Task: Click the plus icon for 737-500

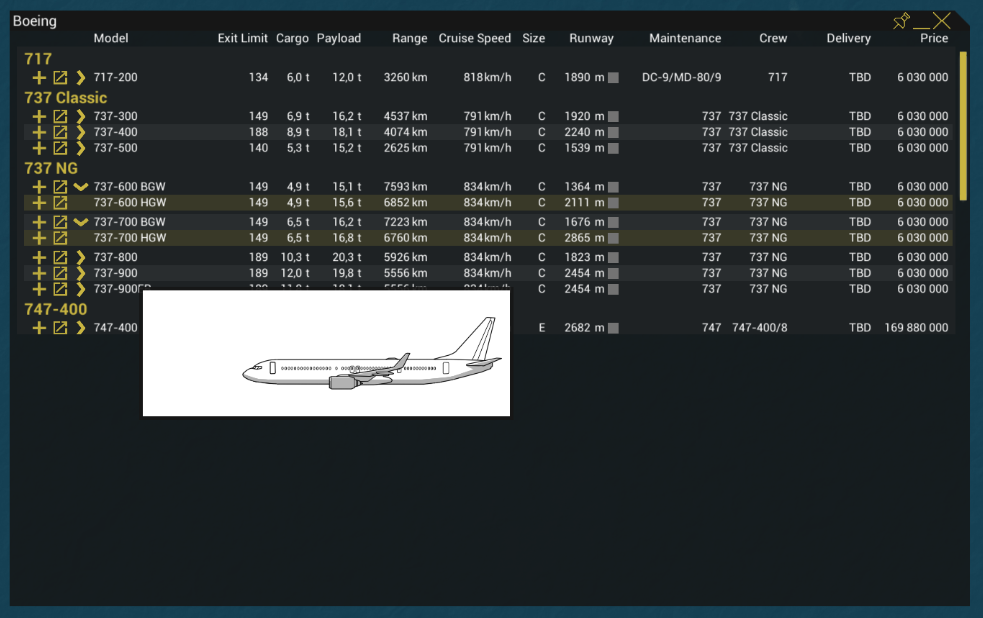Action: point(39,149)
